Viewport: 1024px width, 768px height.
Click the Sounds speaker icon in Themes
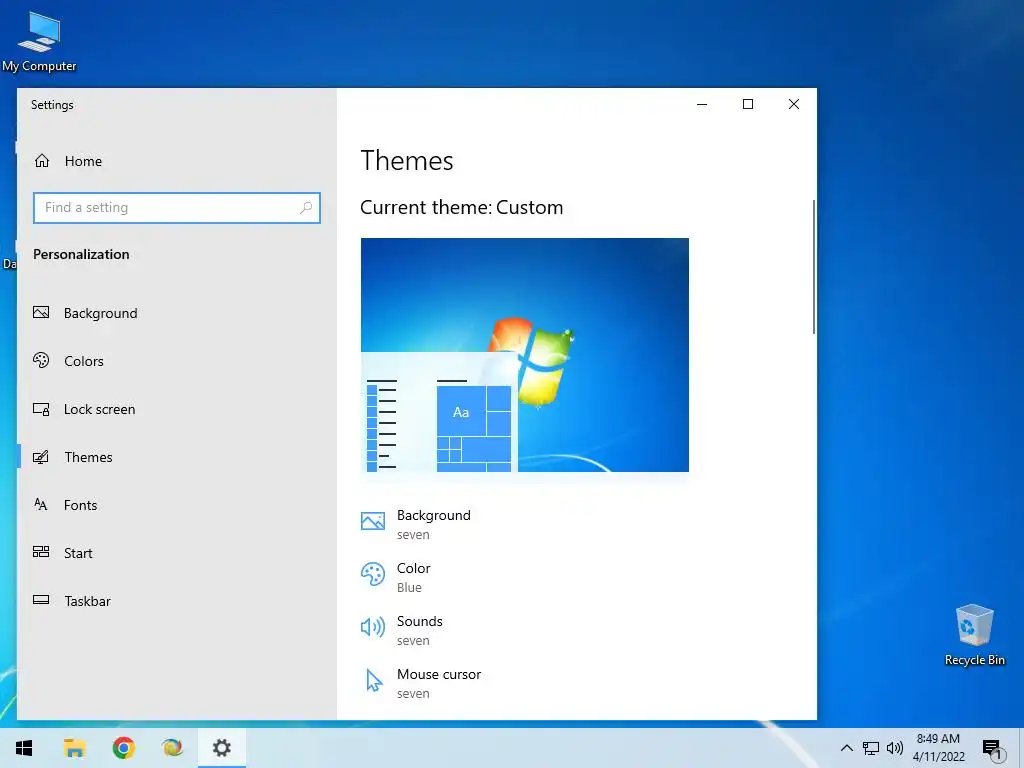click(373, 627)
